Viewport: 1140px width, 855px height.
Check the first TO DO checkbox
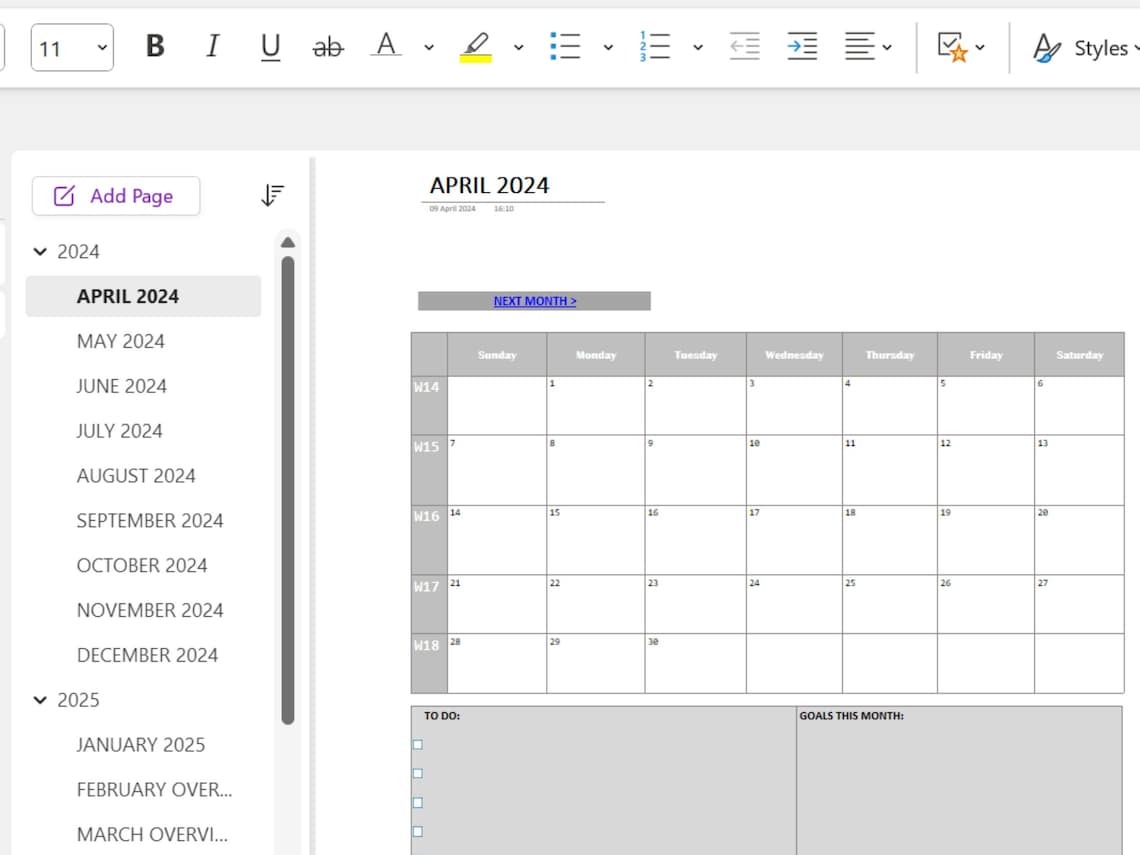click(415, 744)
